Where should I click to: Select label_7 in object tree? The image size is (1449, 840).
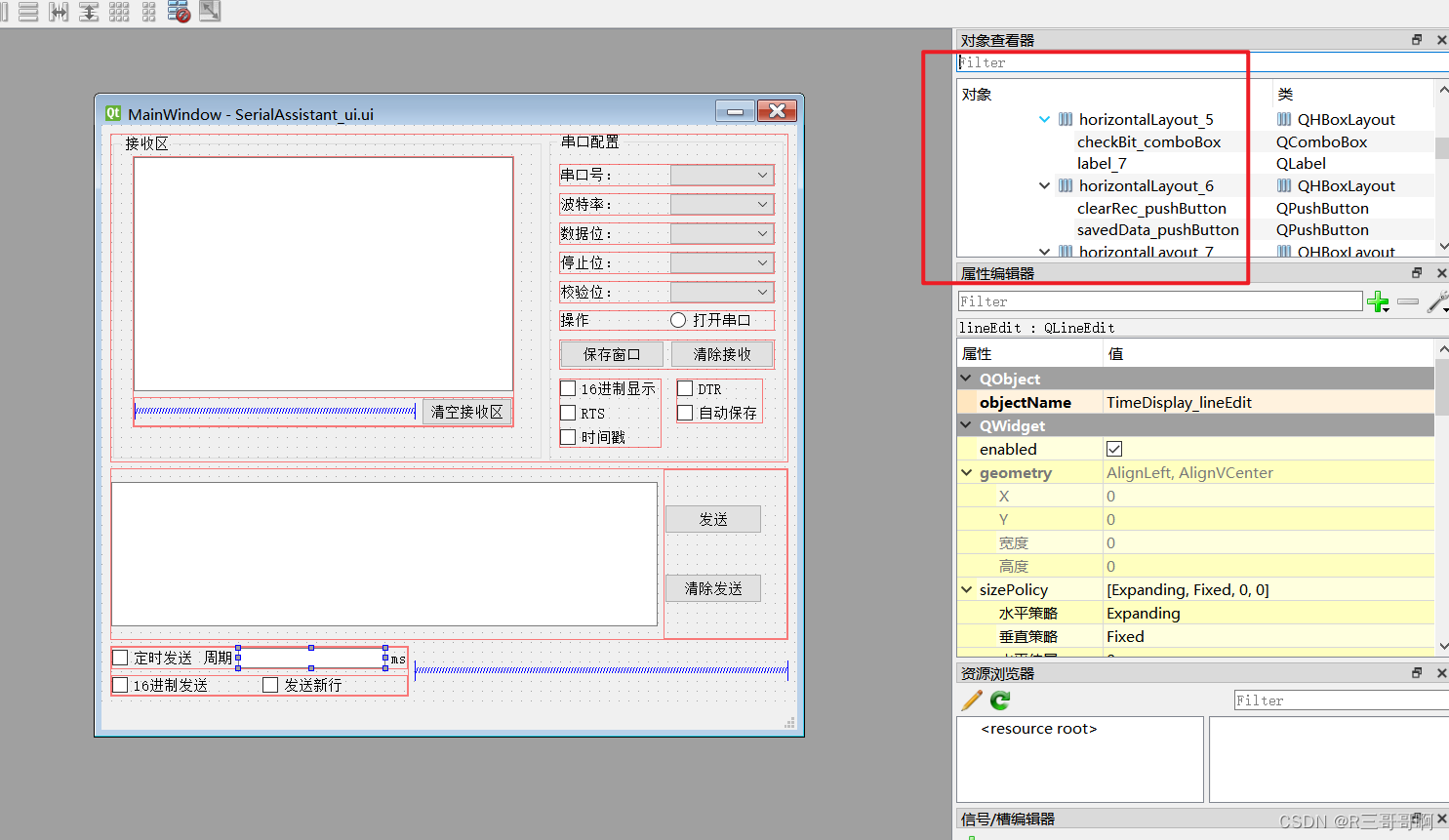click(1102, 163)
